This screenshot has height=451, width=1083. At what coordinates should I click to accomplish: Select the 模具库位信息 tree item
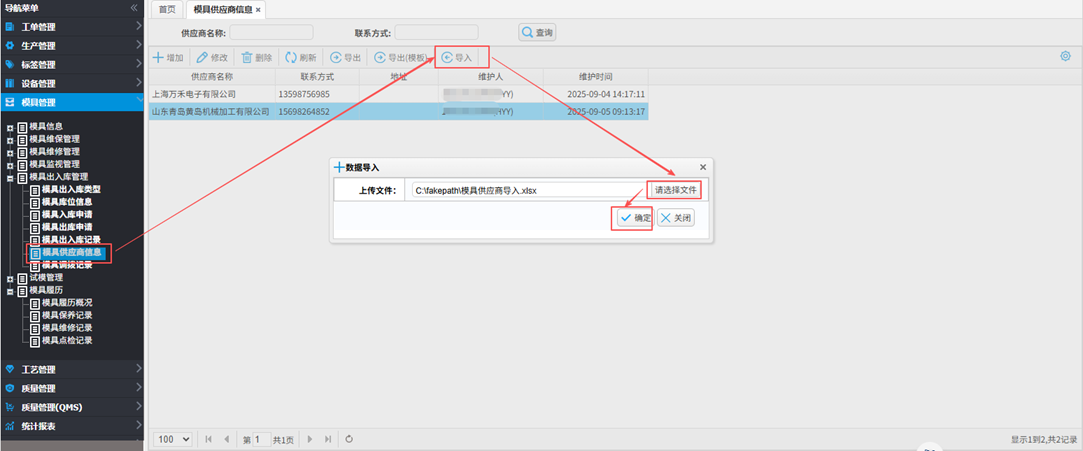(73, 202)
